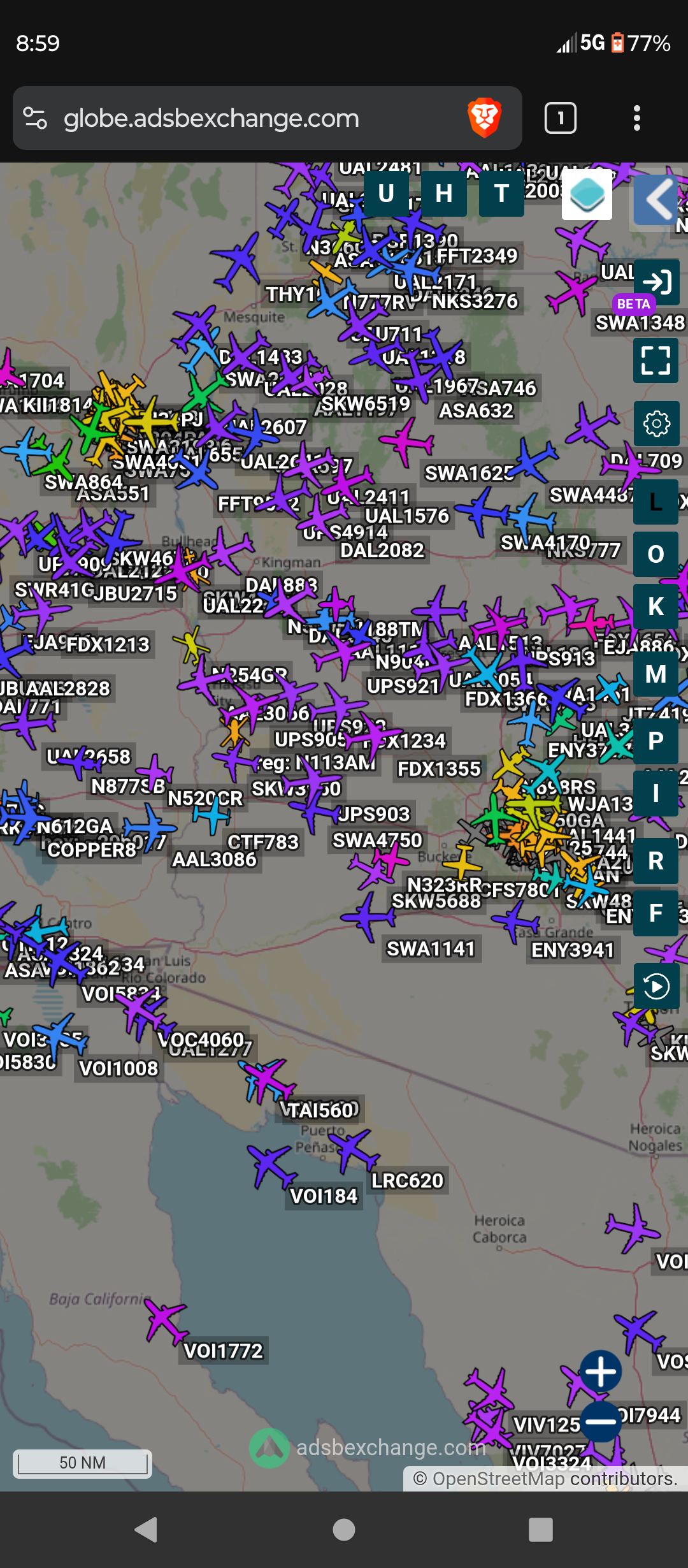Tap the T toggle button
Image resolution: width=688 pixels, height=1568 pixels.
pyautogui.click(x=501, y=194)
